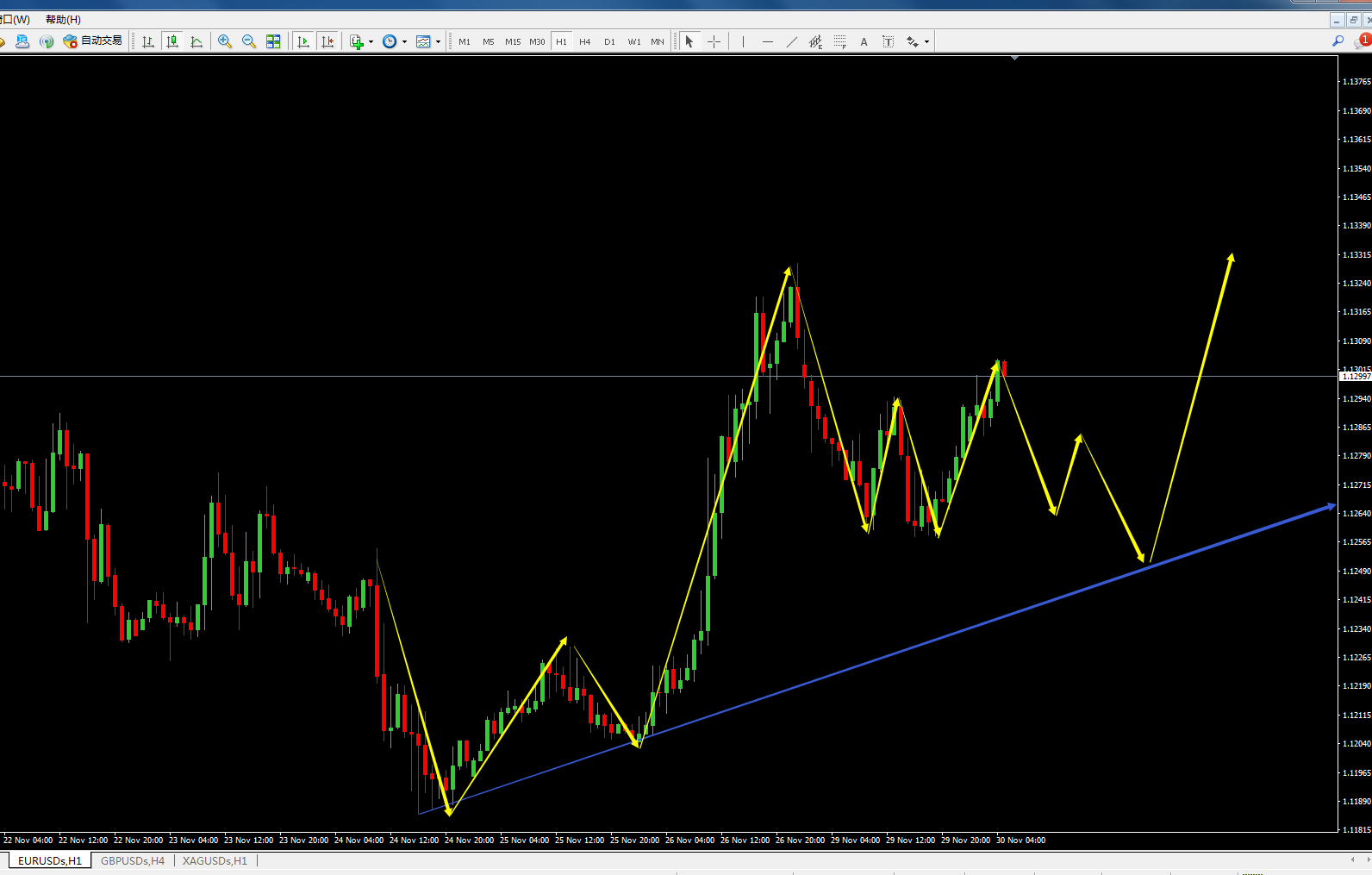
Task: Select the trendline drawing tool
Action: coord(791,41)
